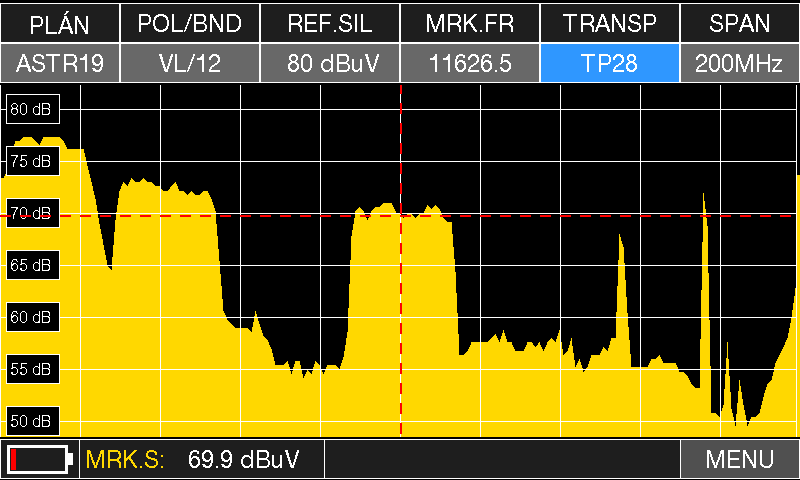Select the POL/BND header cell
The image size is (800, 480).
coord(190,23)
